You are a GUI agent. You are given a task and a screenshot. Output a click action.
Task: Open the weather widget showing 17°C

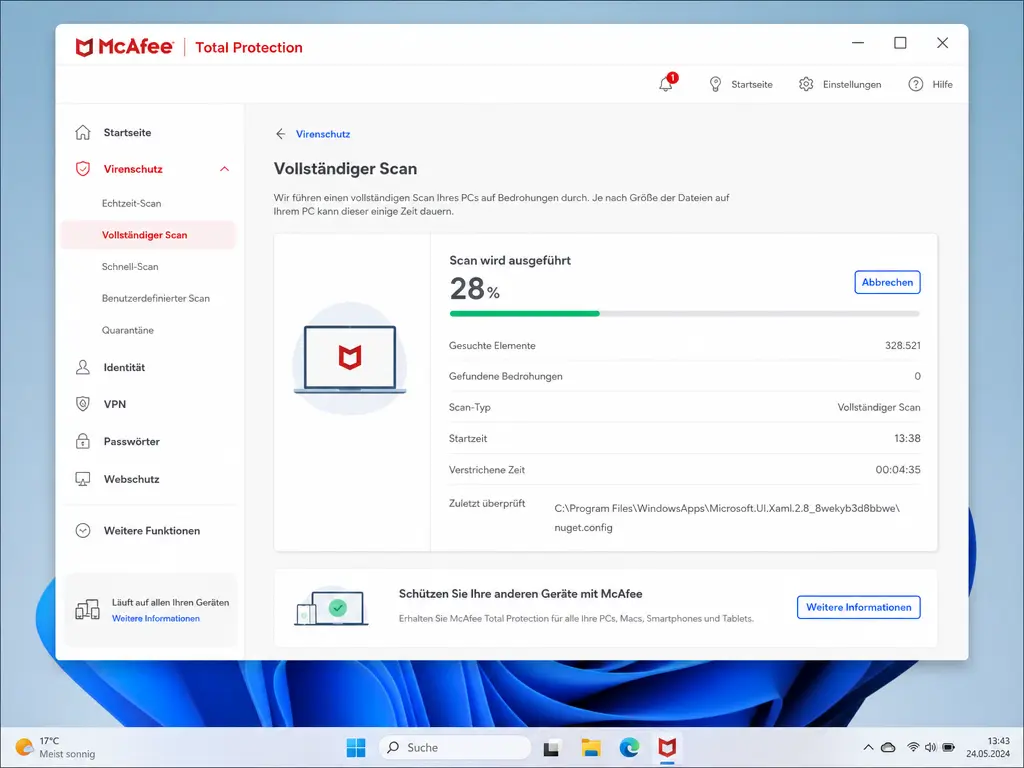pos(56,748)
